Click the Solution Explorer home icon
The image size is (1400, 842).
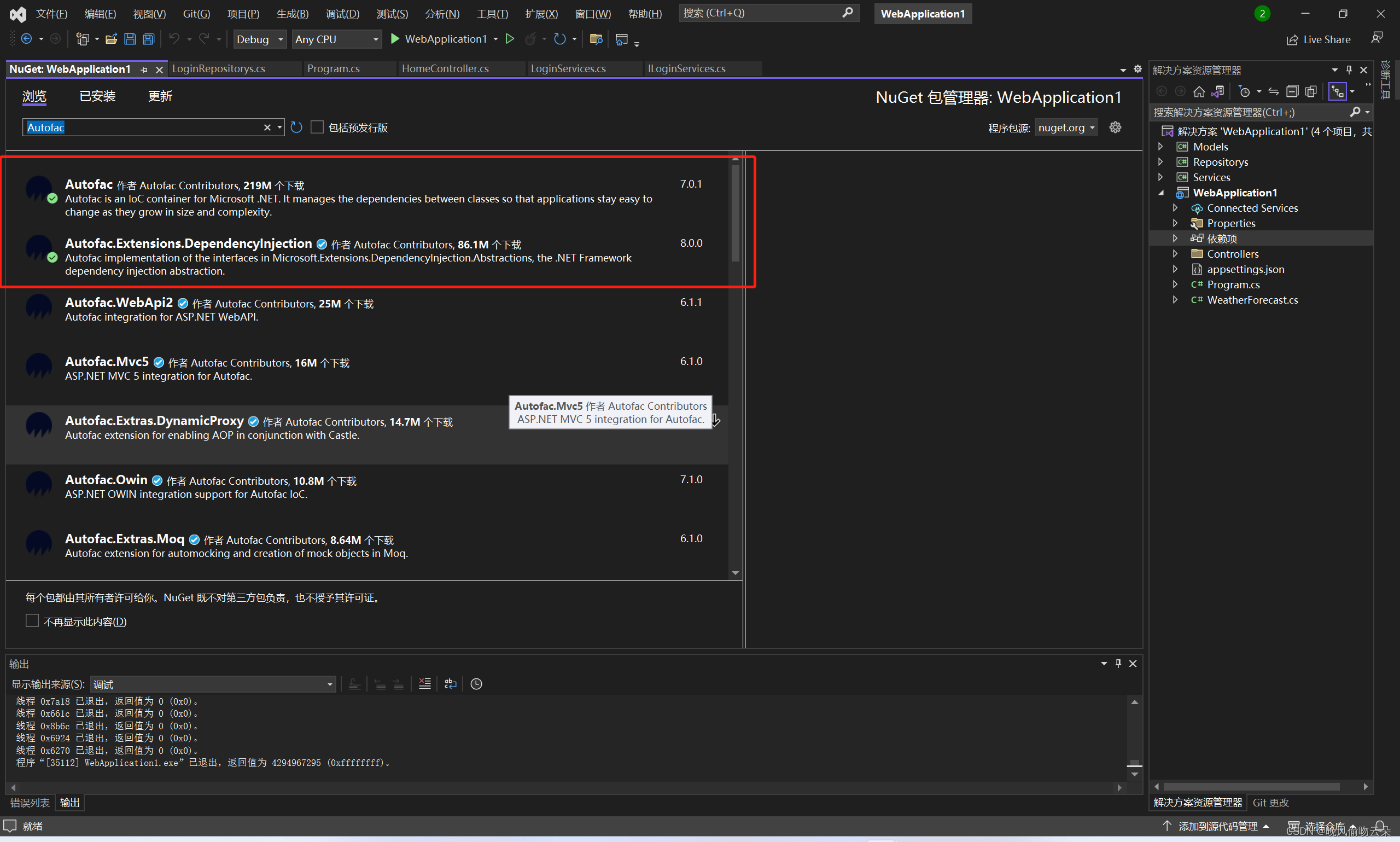pos(1199,91)
